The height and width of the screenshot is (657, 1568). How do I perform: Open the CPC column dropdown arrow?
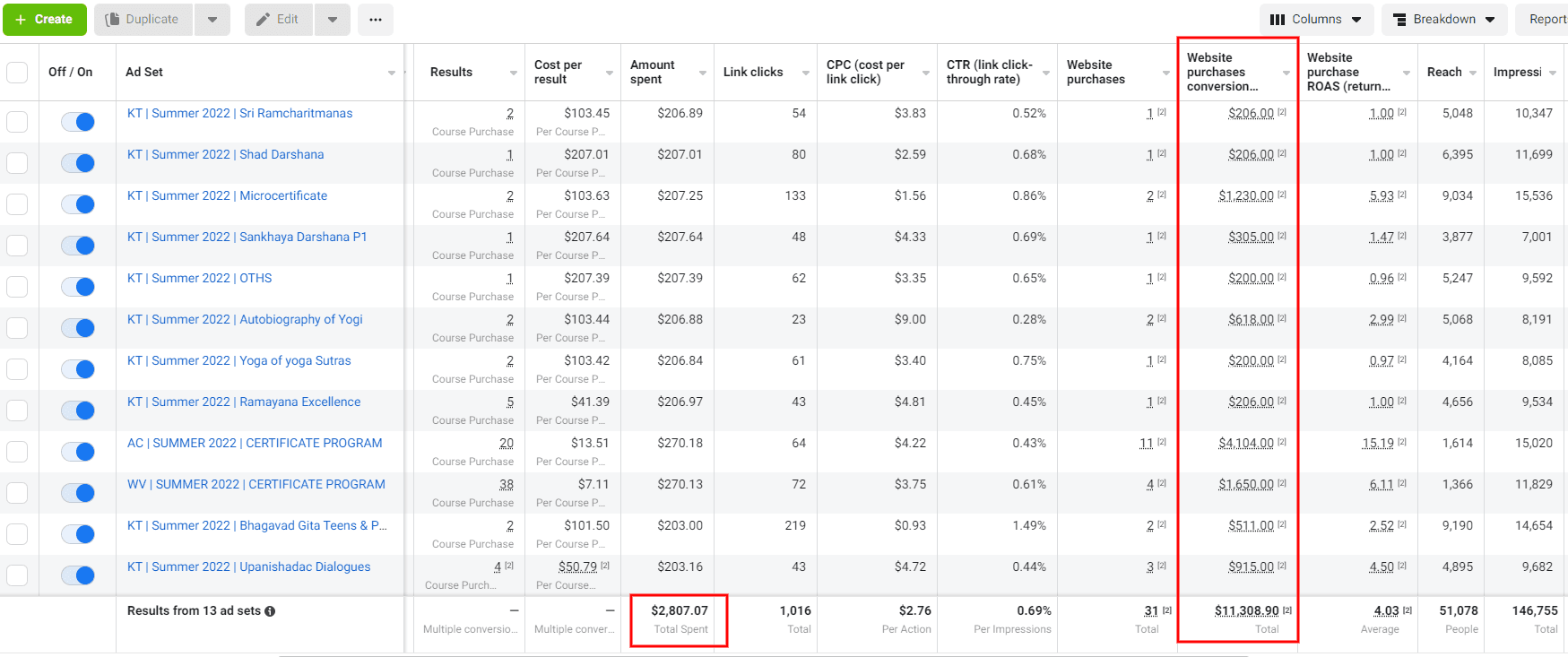(926, 73)
